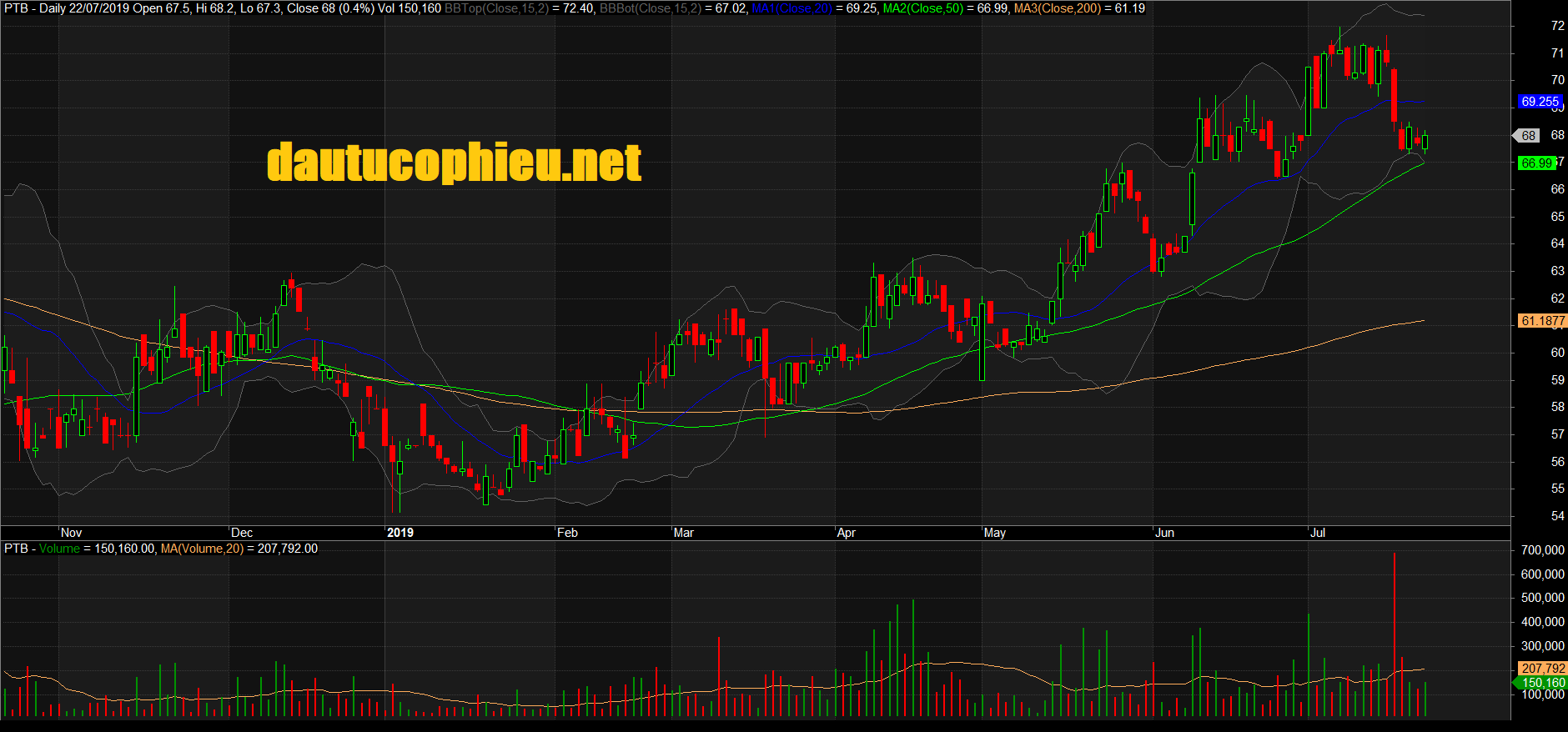Click the blue 69.255 price axis tag
This screenshot has width=1568, height=732.
pos(1540,102)
